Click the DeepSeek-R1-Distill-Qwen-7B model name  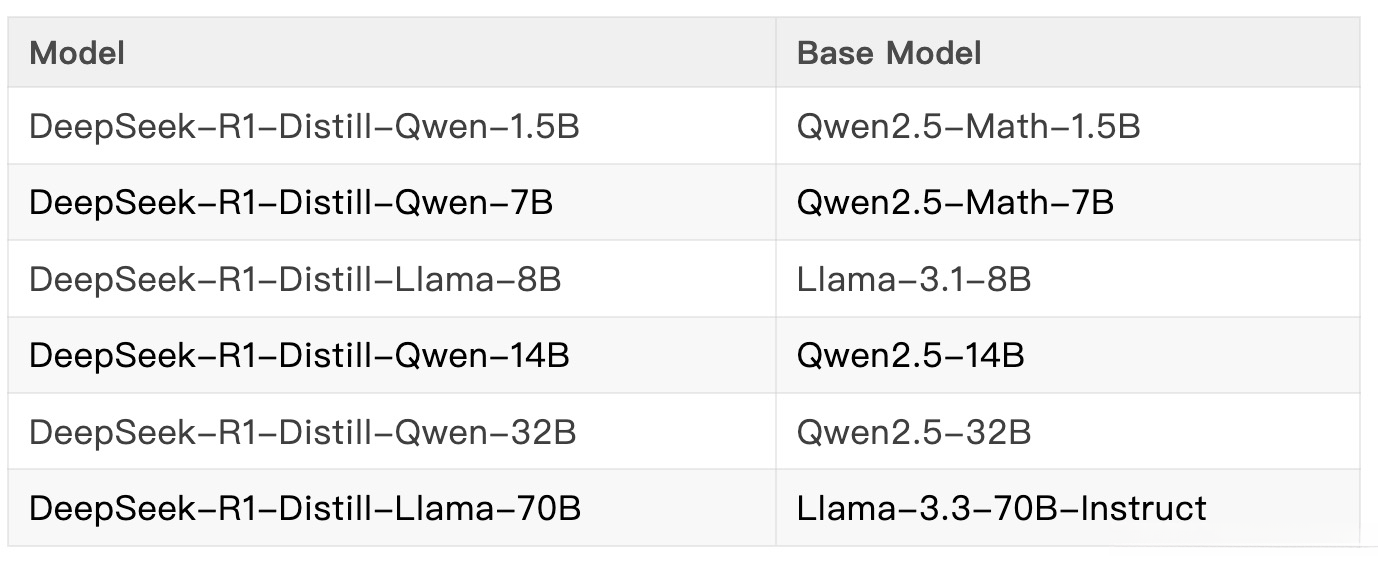[291, 203]
